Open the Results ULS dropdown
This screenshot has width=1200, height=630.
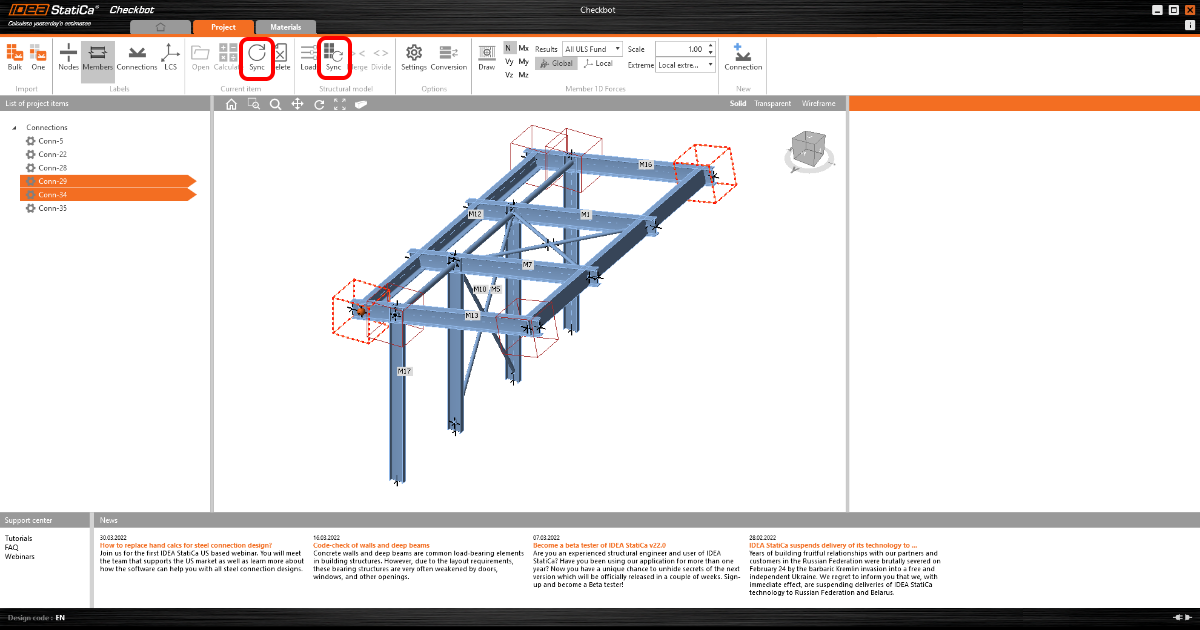pyautogui.click(x=592, y=49)
